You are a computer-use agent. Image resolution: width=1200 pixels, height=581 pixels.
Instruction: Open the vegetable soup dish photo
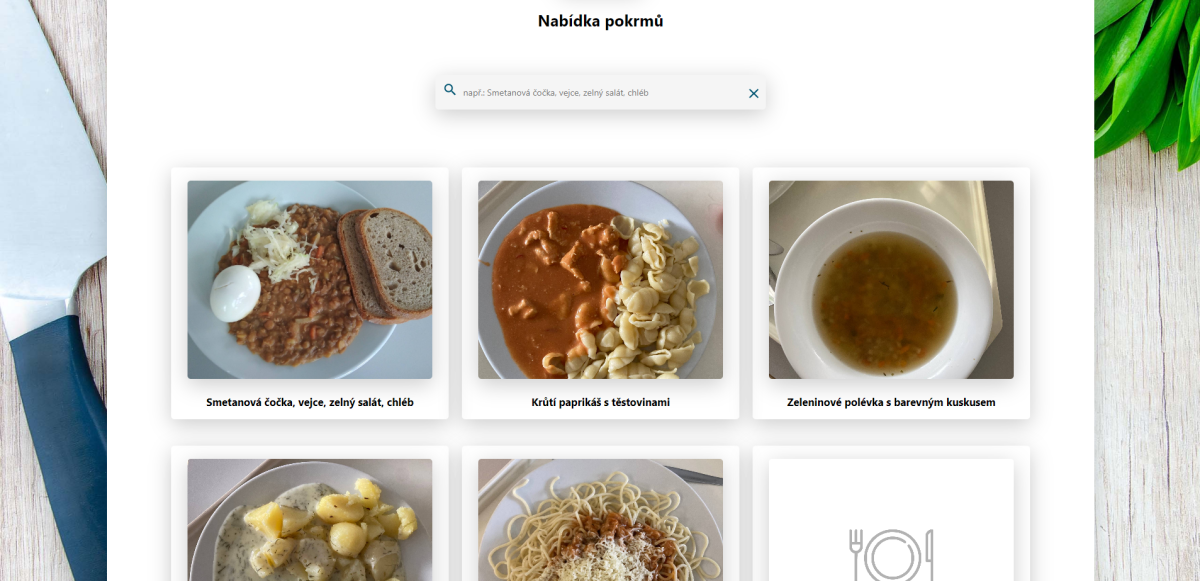(891, 280)
